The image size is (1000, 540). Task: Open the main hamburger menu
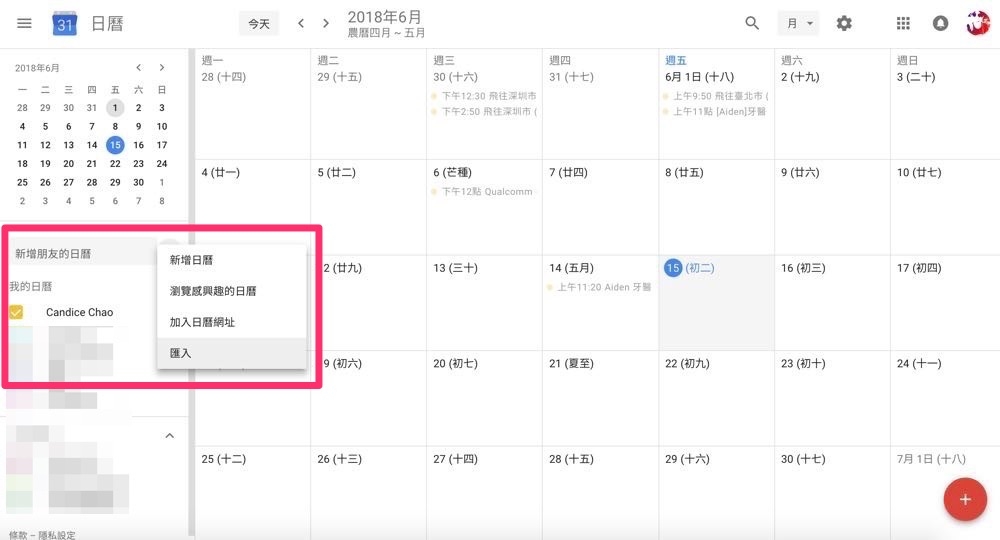(25, 23)
